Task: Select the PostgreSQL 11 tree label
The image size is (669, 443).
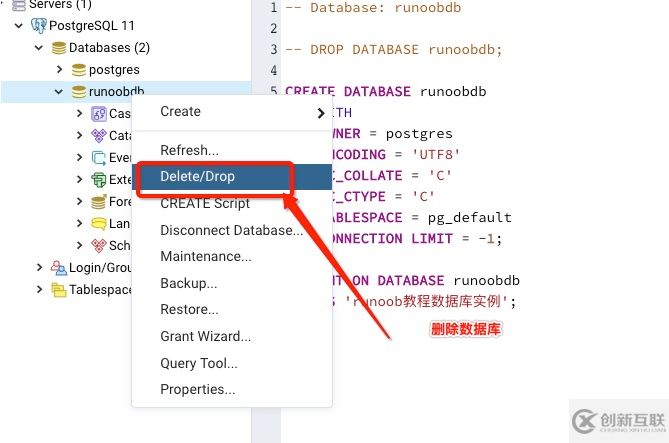Action: (92, 26)
